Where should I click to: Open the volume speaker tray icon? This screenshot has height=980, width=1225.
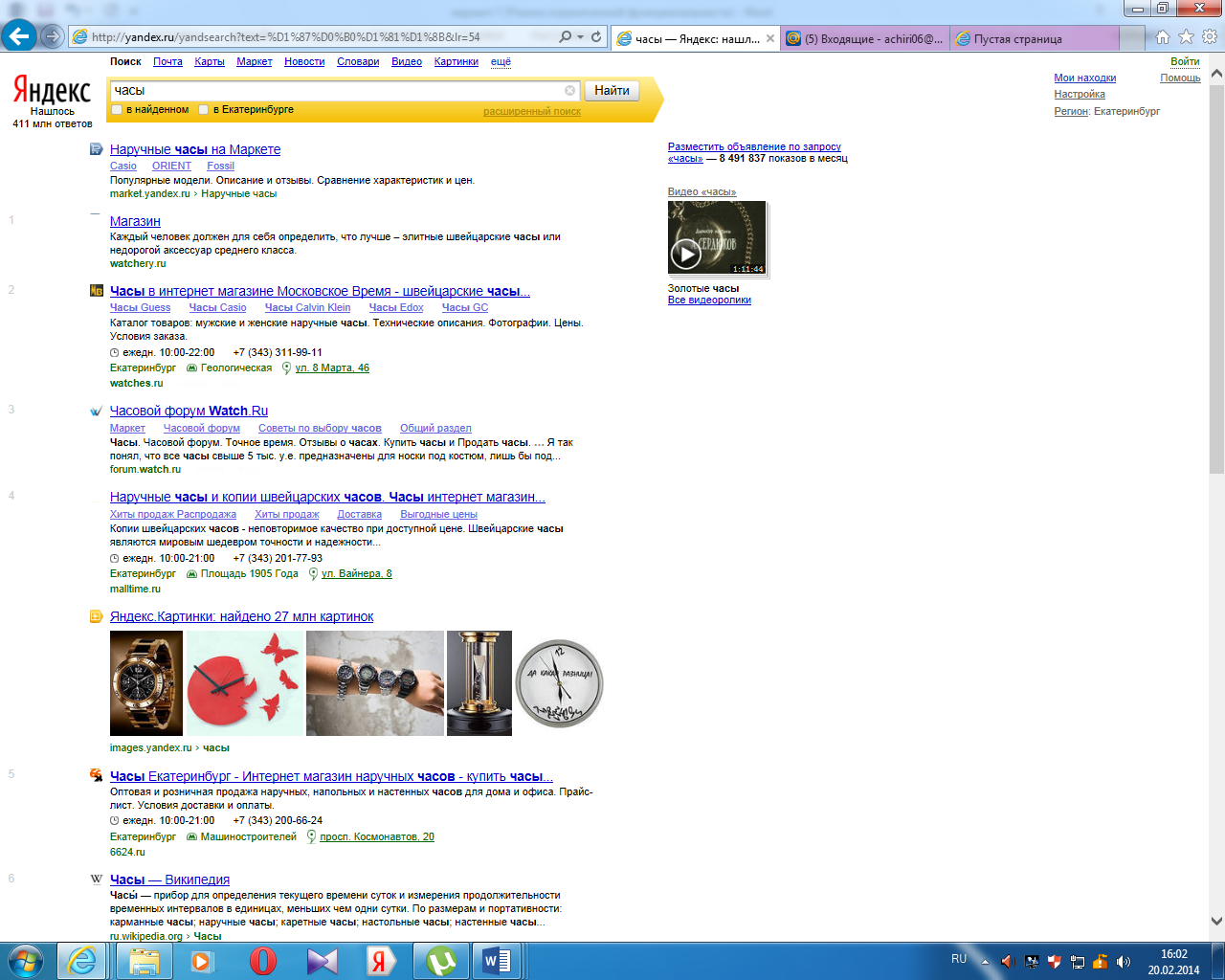[1124, 961]
